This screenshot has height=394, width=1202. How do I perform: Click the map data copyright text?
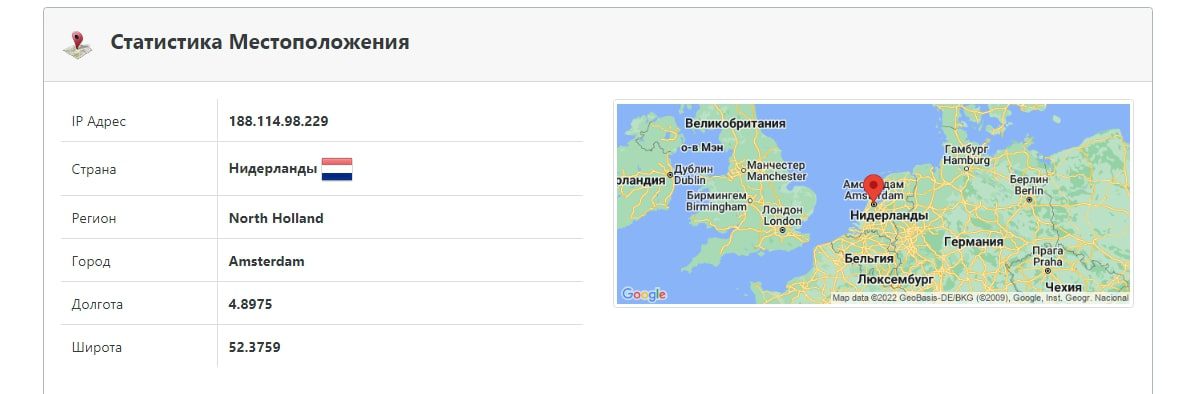981,297
